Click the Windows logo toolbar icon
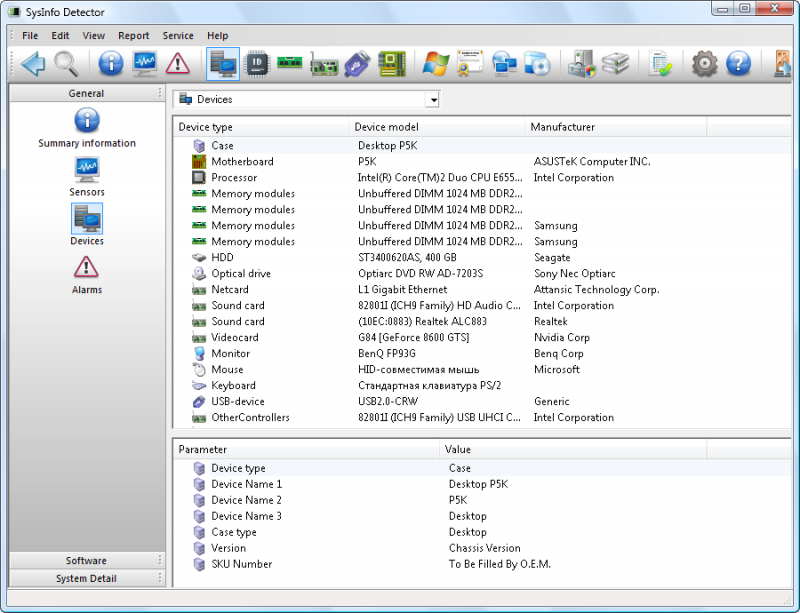Screen dimensions: 800x613 point(435,65)
